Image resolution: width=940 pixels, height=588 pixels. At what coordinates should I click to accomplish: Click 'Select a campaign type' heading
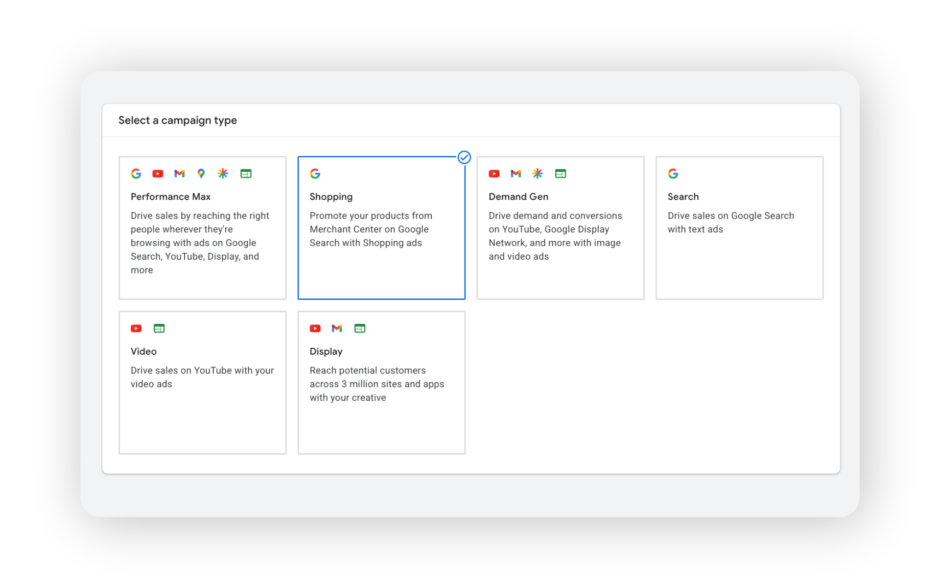pos(177,120)
